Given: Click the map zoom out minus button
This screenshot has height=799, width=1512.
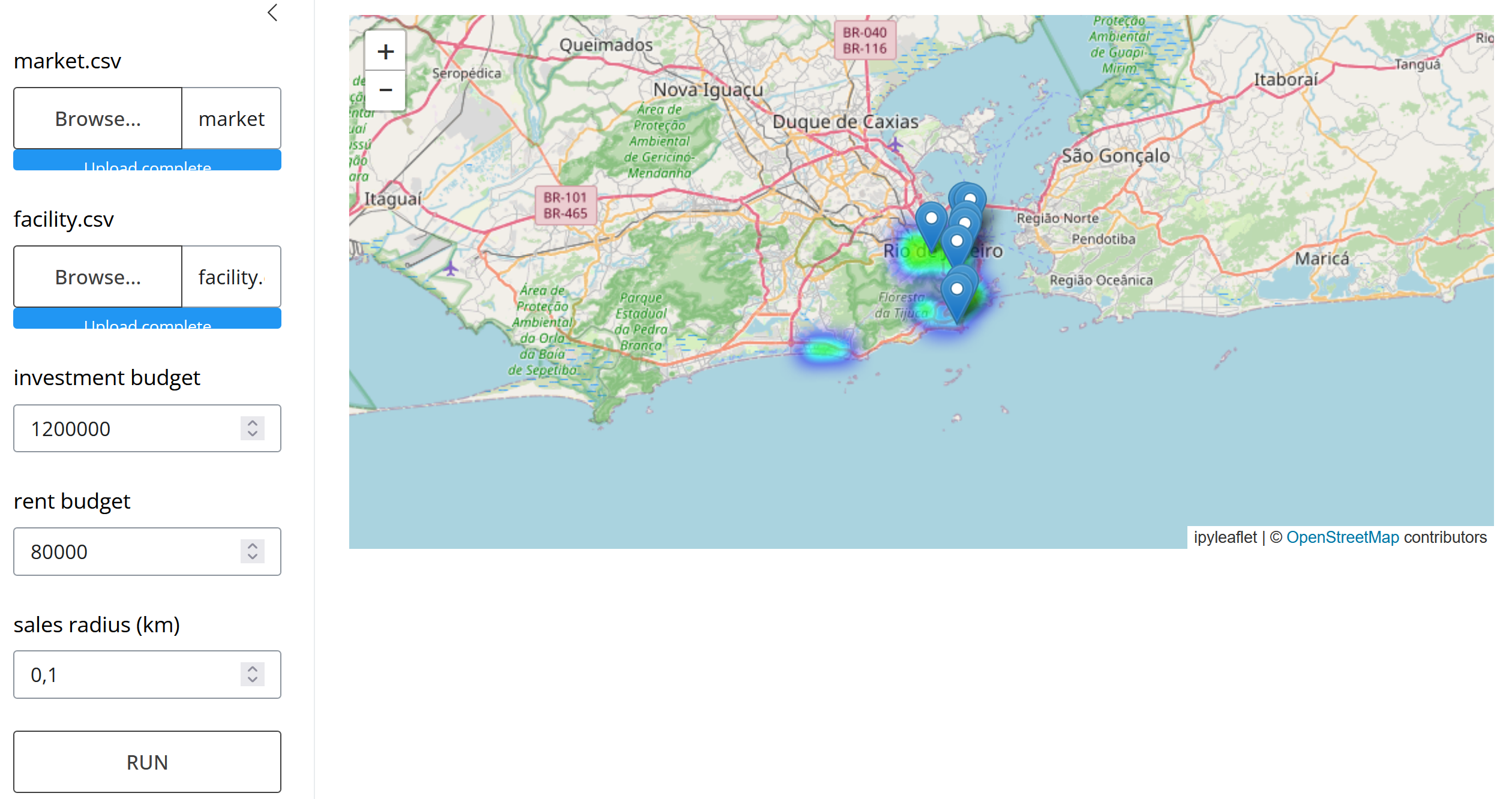Looking at the screenshot, I should point(385,91).
